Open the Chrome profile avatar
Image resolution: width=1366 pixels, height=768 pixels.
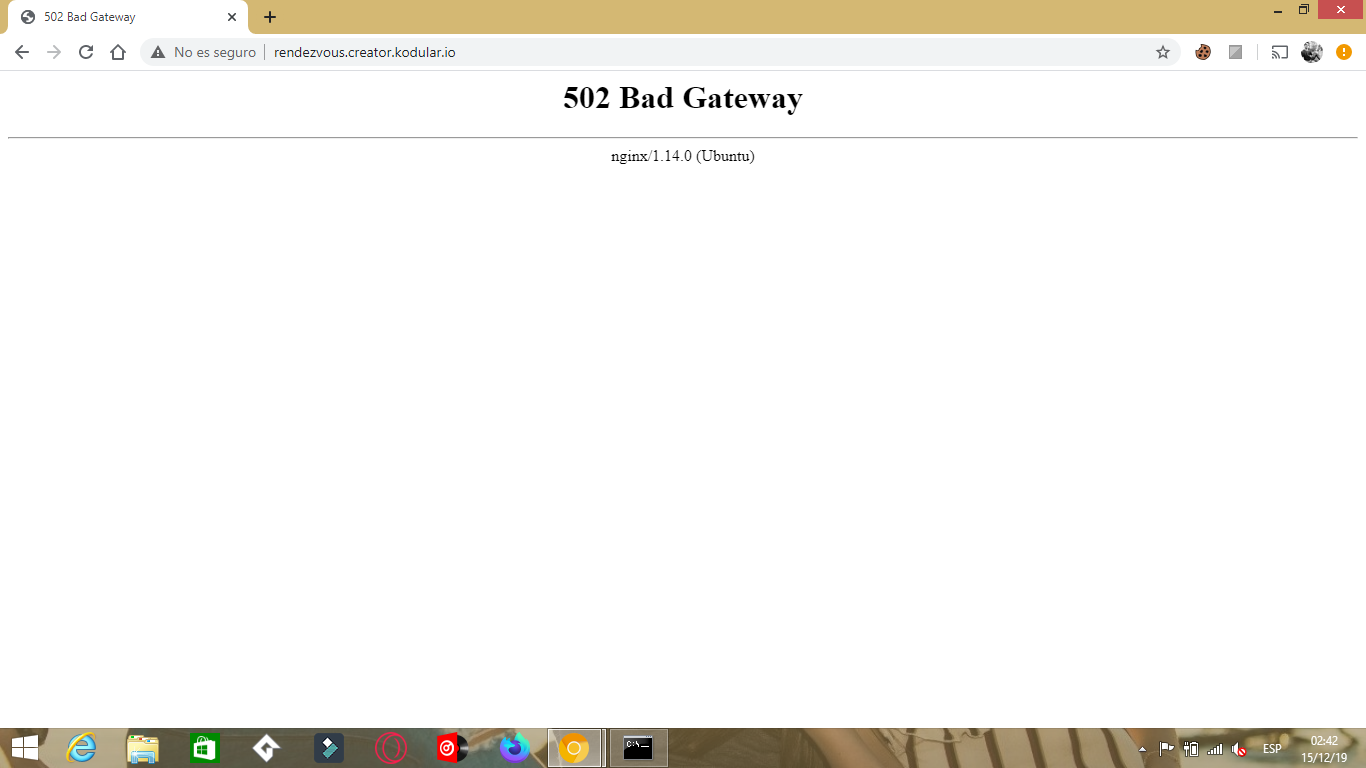point(1312,52)
